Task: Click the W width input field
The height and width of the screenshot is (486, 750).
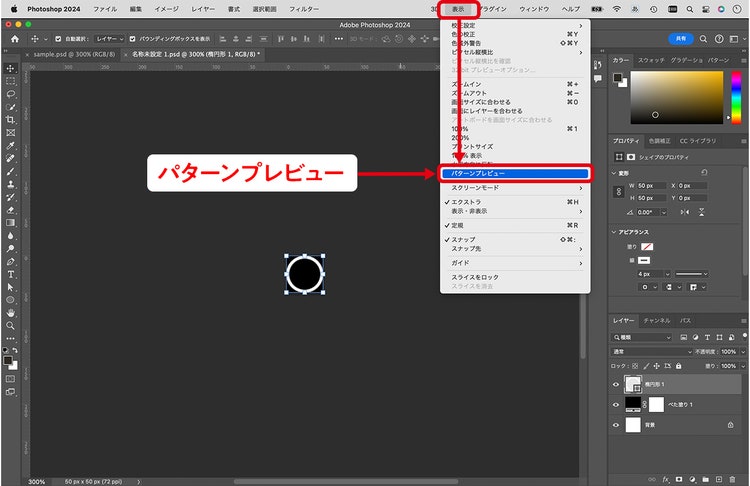Action: coord(651,186)
